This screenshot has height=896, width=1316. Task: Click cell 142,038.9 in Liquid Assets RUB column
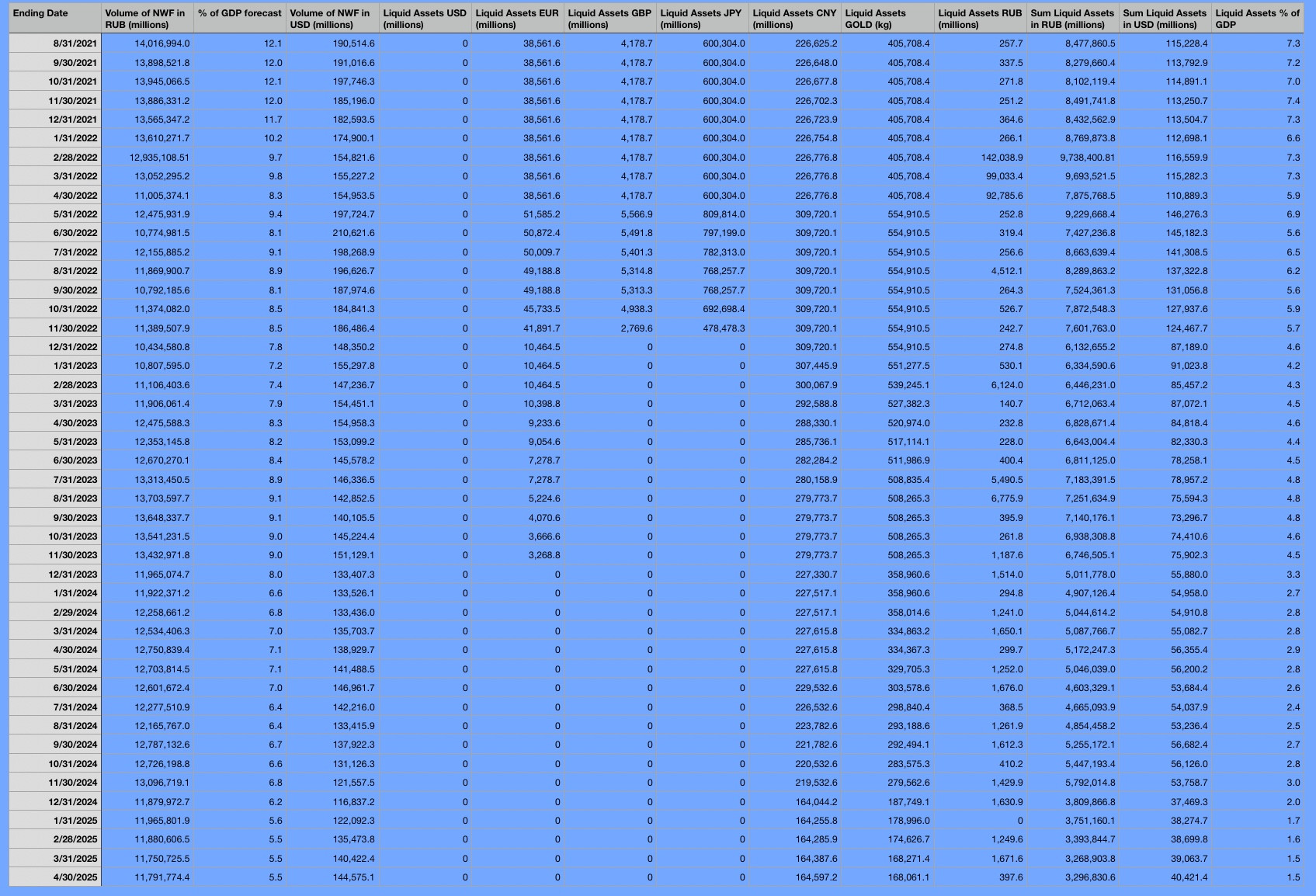tap(981, 157)
